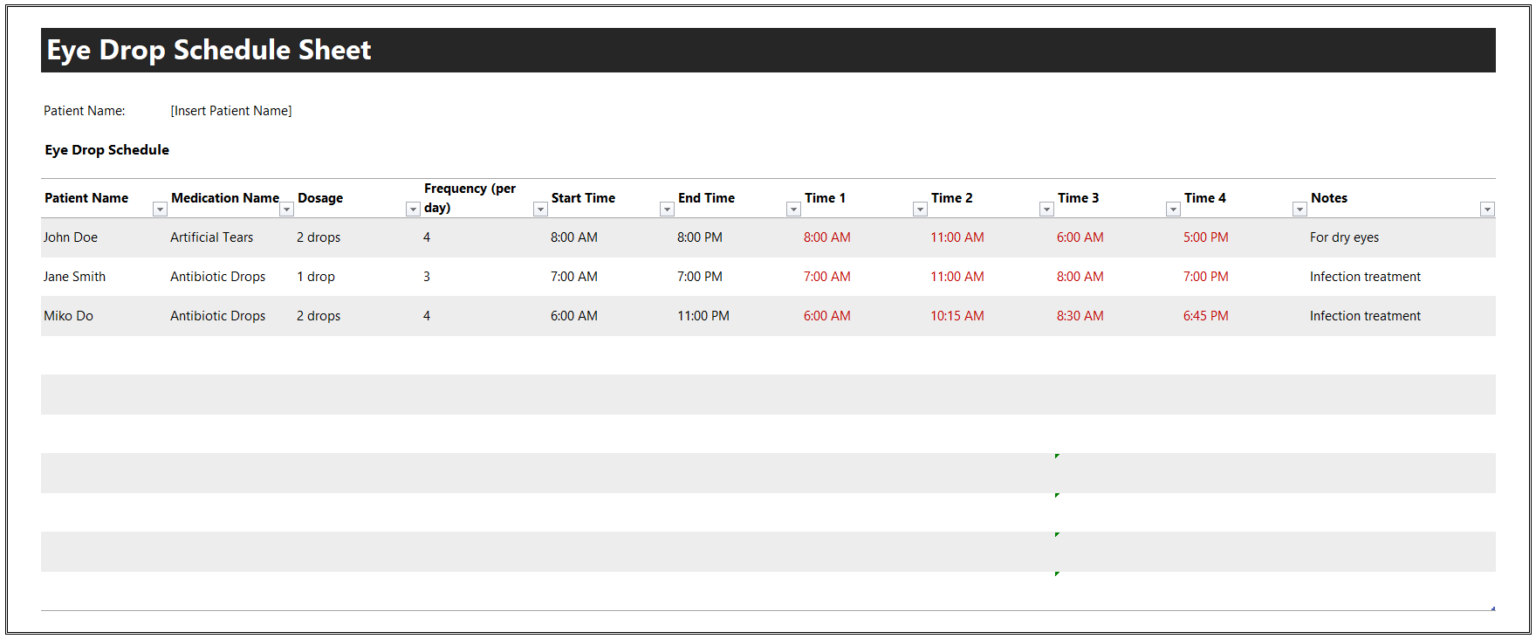Click the table resize handle at bottom-right corner
1536x639 pixels.
click(1492, 608)
